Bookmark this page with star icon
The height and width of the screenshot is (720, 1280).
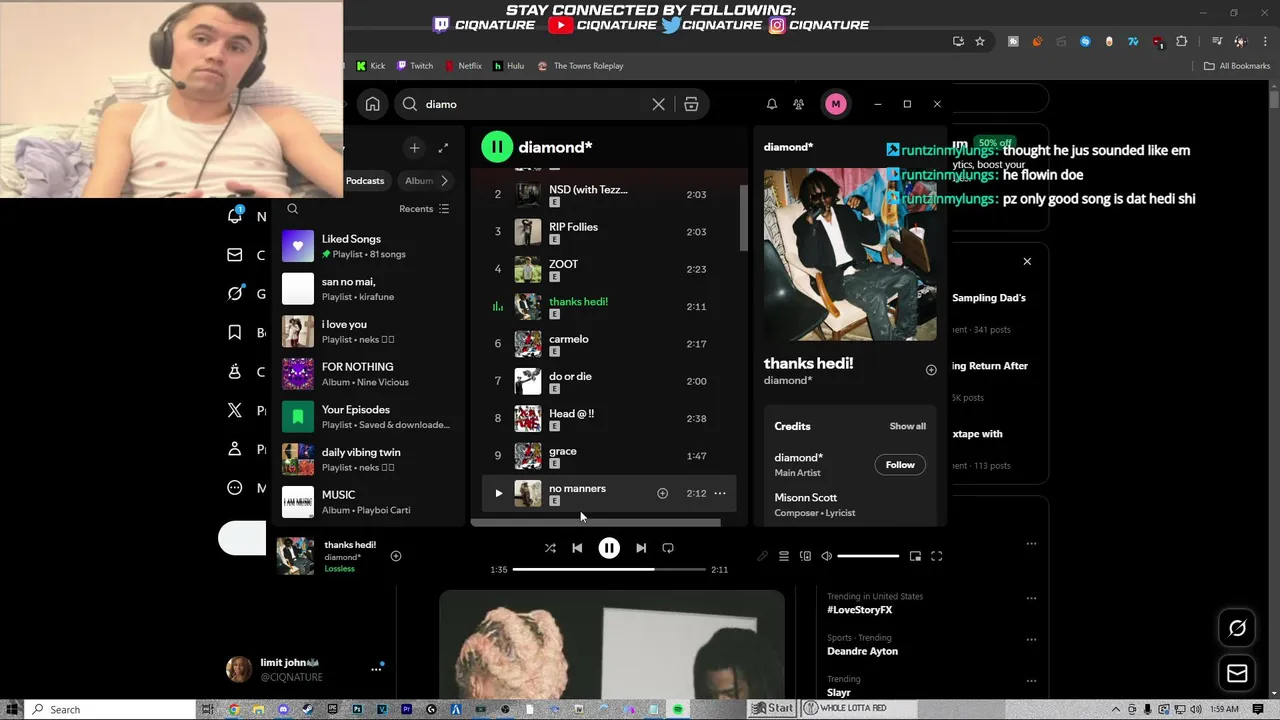(980, 42)
